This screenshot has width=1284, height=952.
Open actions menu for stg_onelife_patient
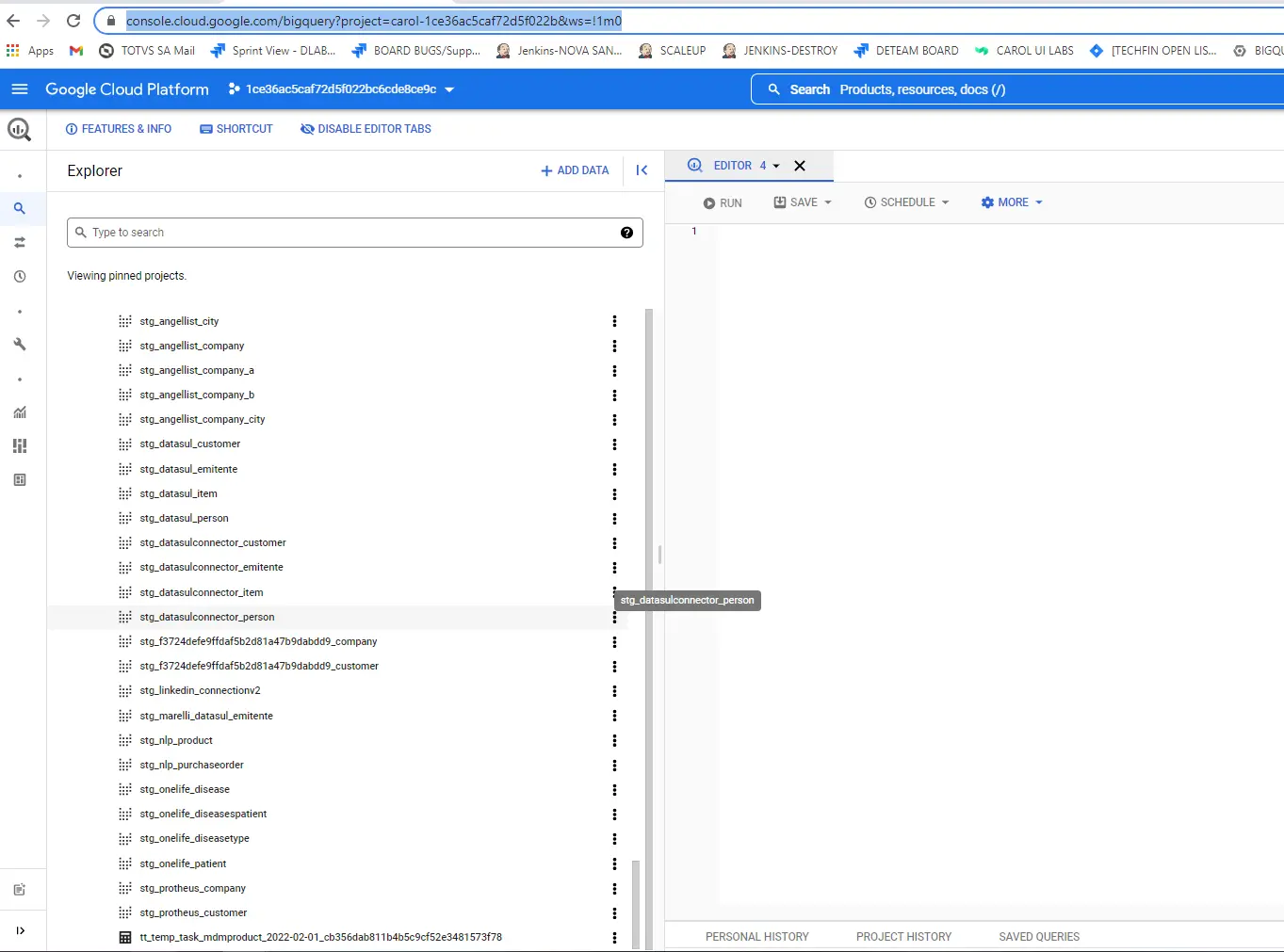tap(614, 864)
